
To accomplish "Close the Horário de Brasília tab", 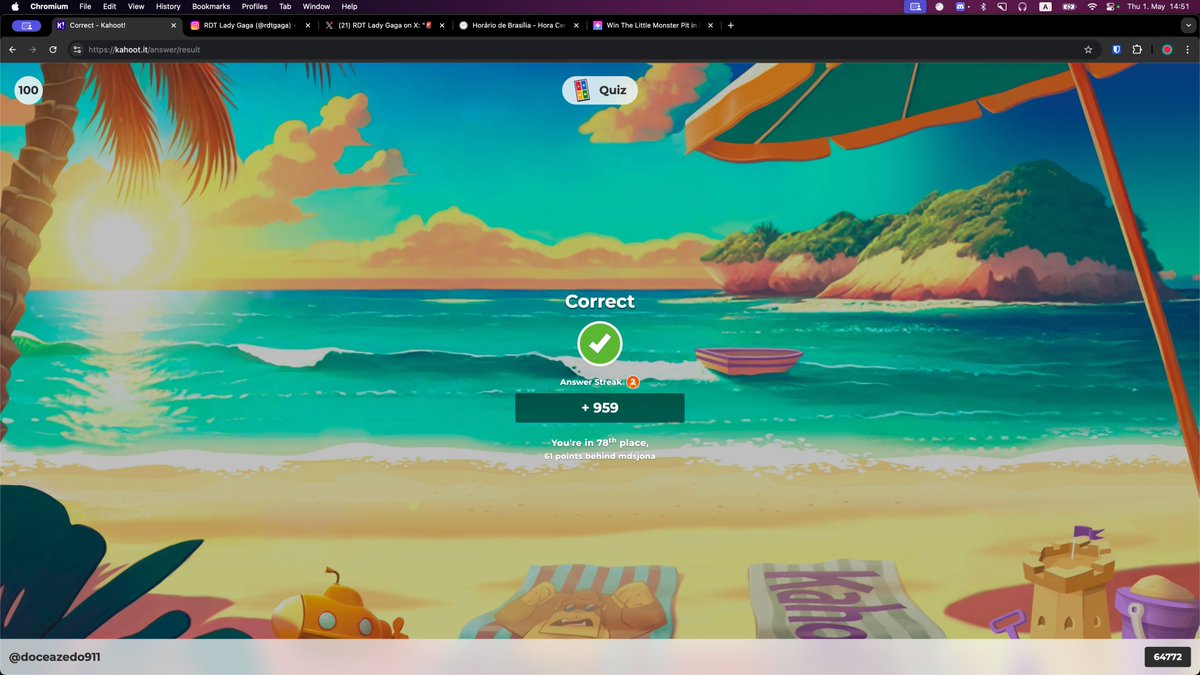I will pyautogui.click(x=575, y=25).
